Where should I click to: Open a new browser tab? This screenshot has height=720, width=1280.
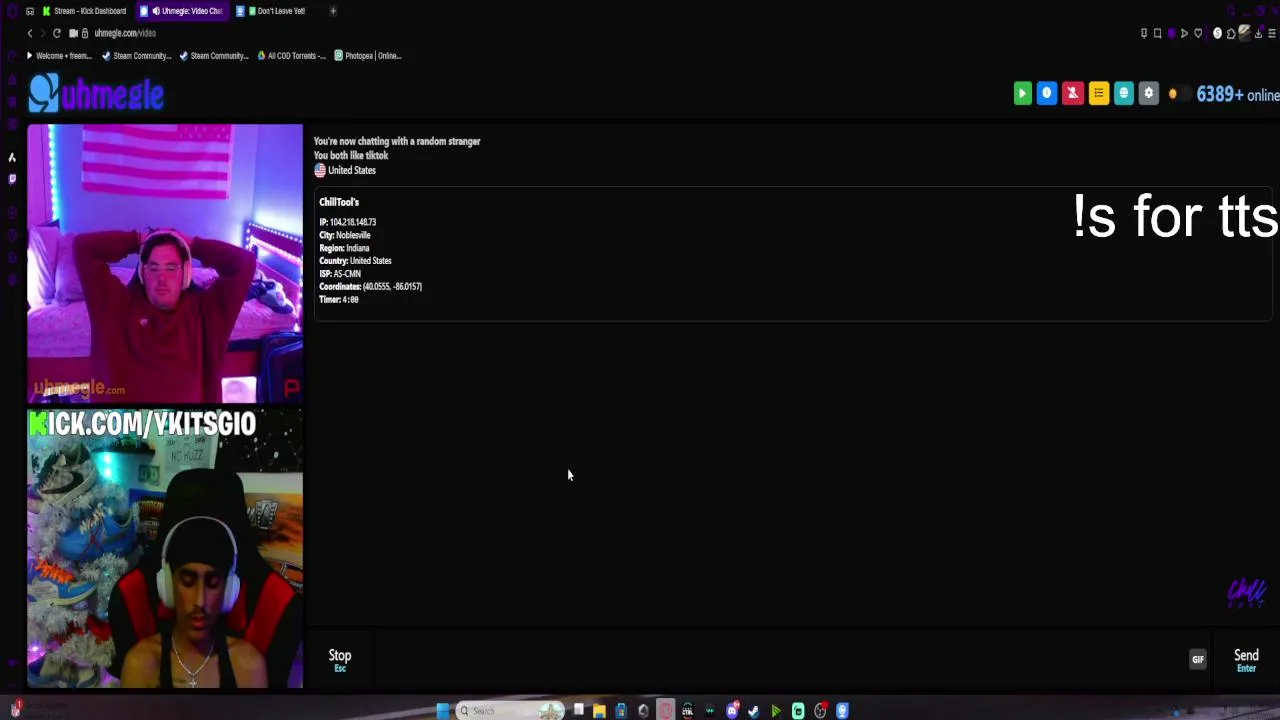[x=333, y=11]
